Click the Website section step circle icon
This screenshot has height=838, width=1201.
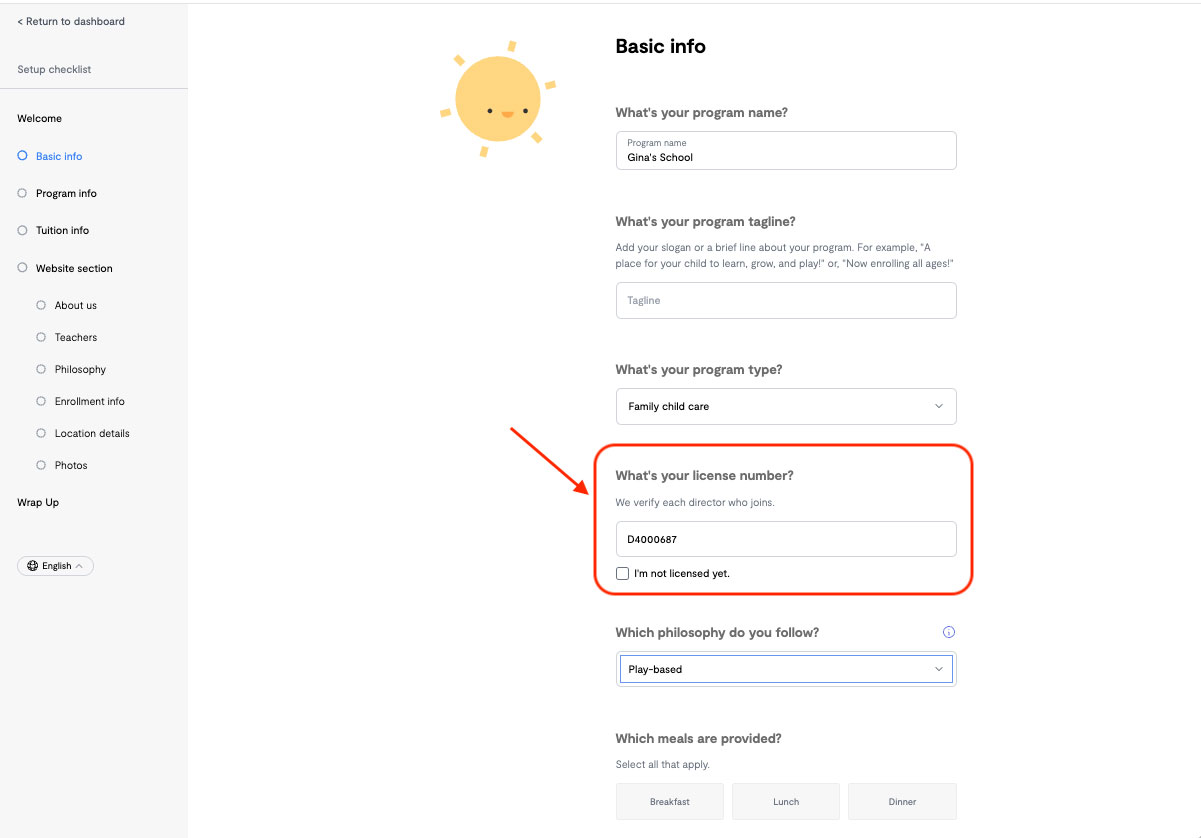tap(22, 268)
